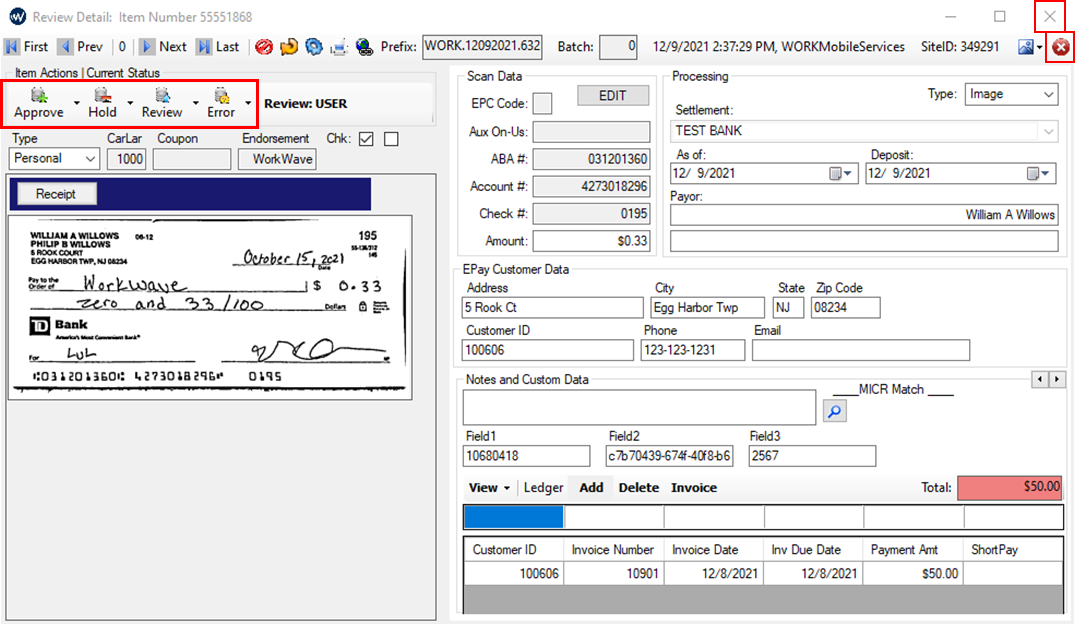
Task: Click the red no-entry toolbar icon
Action: click(x=264, y=47)
